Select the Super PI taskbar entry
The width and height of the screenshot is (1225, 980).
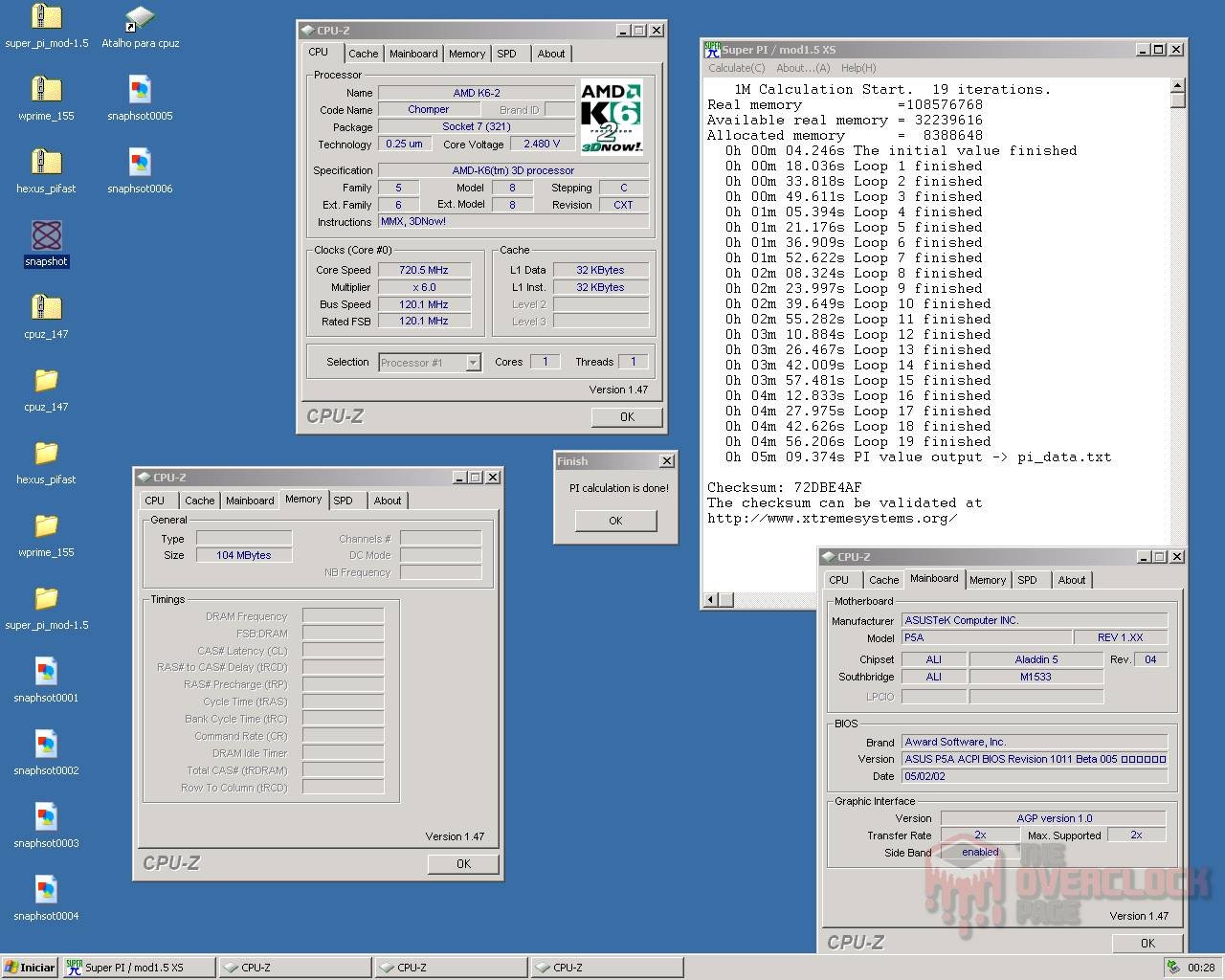click(x=138, y=967)
